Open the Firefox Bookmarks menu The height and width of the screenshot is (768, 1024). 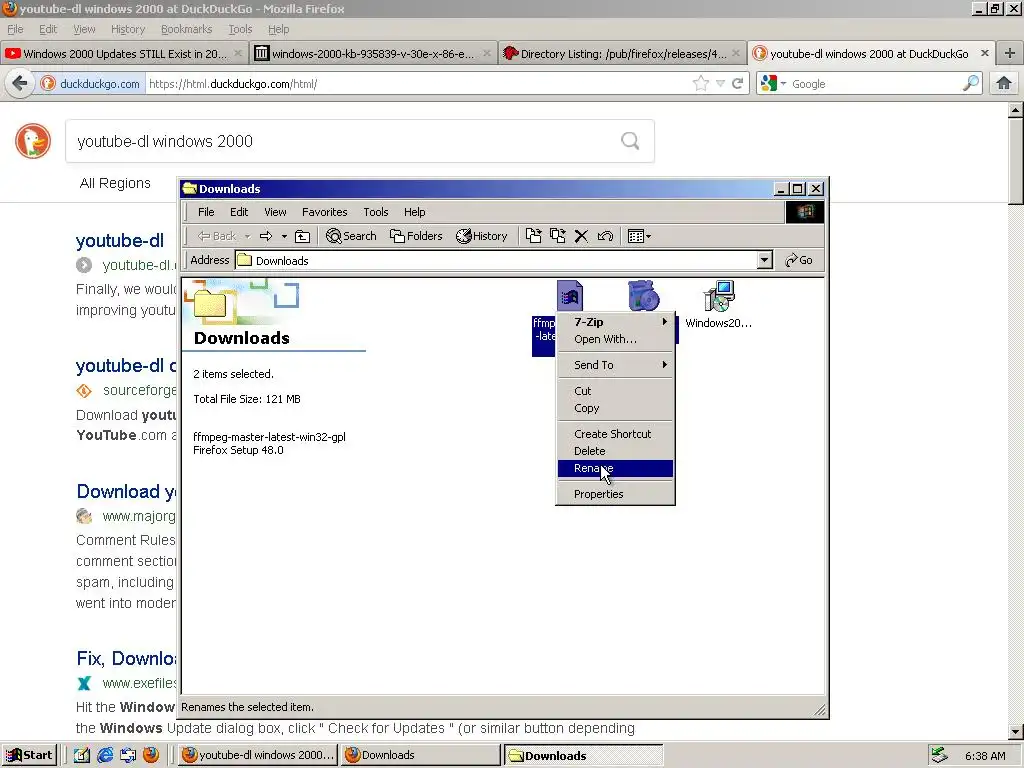(x=186, y=29)
